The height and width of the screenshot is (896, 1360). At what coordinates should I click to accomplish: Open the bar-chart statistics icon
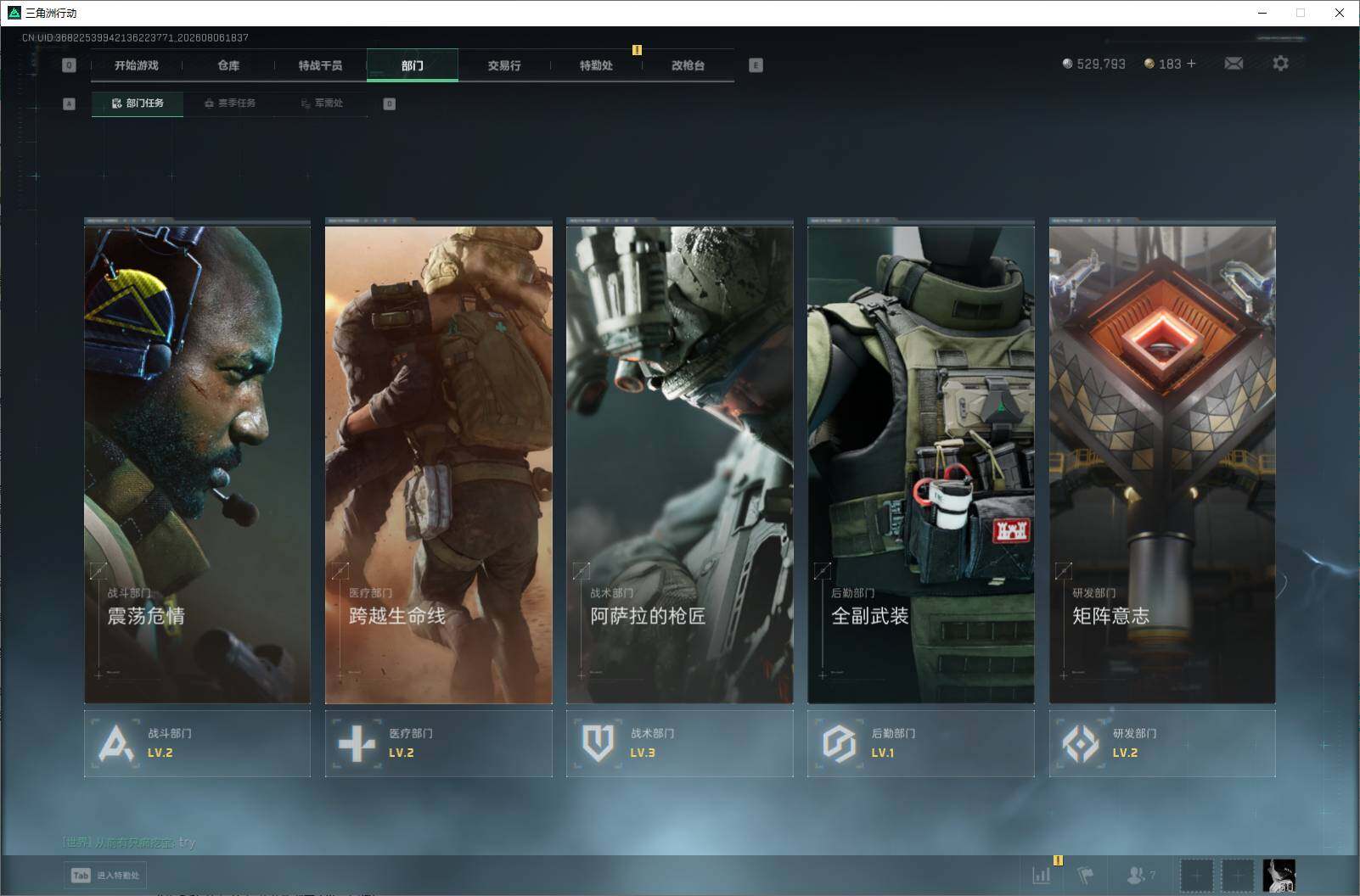click(1042, 875)
